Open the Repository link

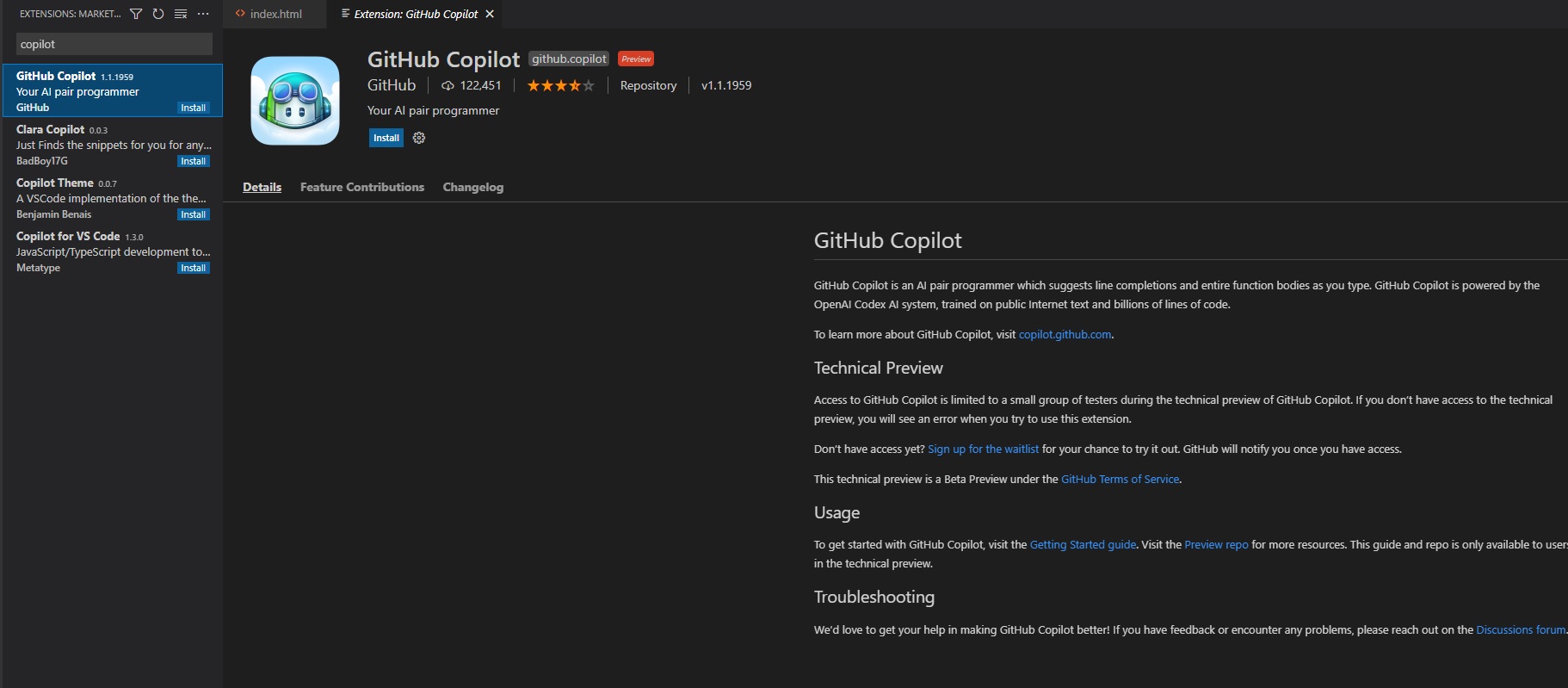coord(648,85)
